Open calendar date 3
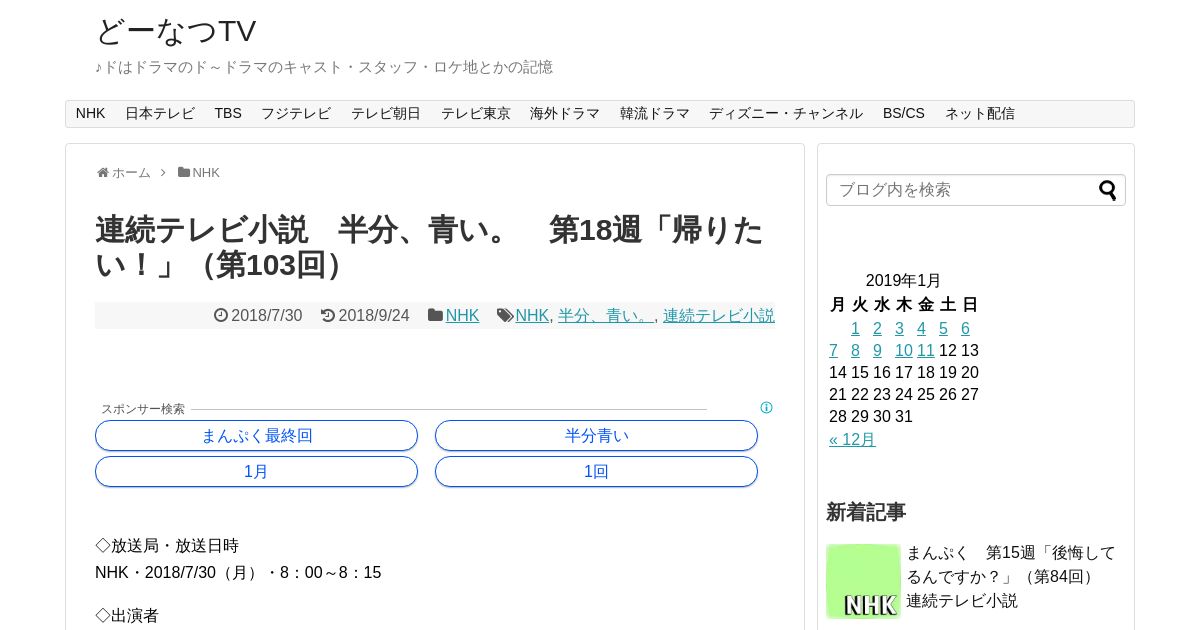 click(x=899, y=329)
